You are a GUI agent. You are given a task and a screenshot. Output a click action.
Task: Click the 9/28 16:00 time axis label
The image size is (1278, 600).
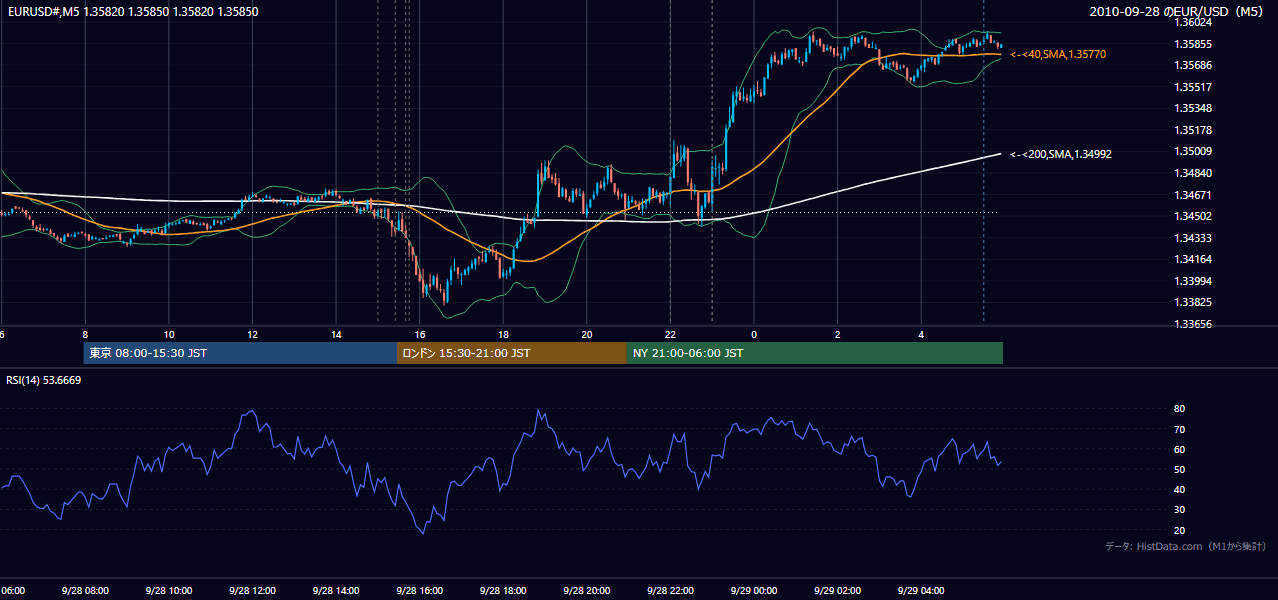420,591
